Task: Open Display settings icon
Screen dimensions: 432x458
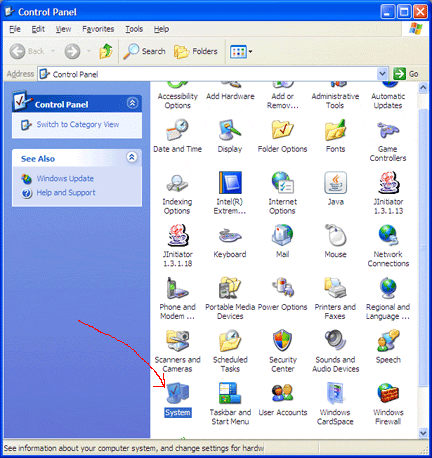Action: (x=230, y=136)
